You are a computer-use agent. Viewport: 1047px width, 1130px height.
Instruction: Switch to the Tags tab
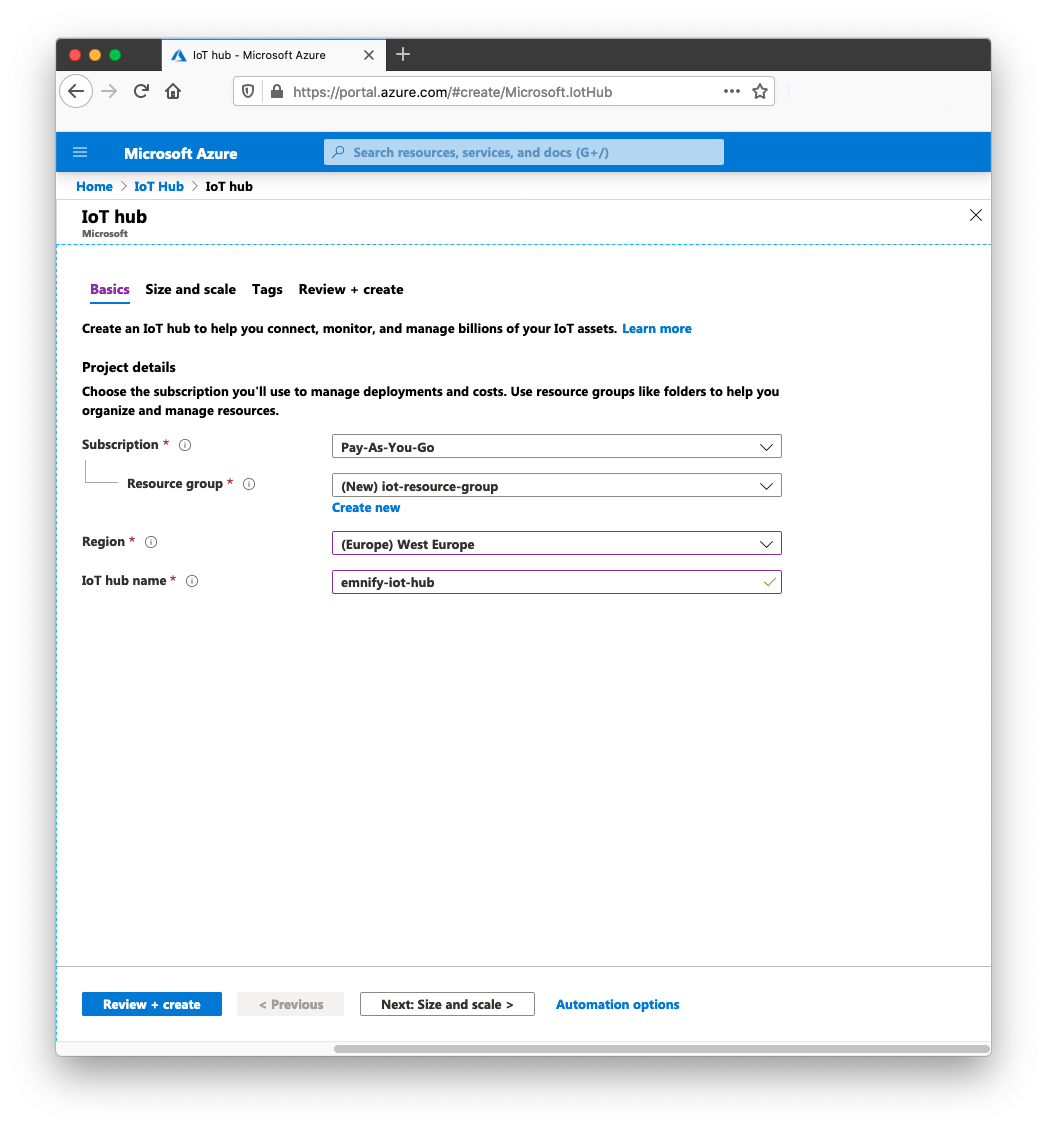(x=267, y=290)
